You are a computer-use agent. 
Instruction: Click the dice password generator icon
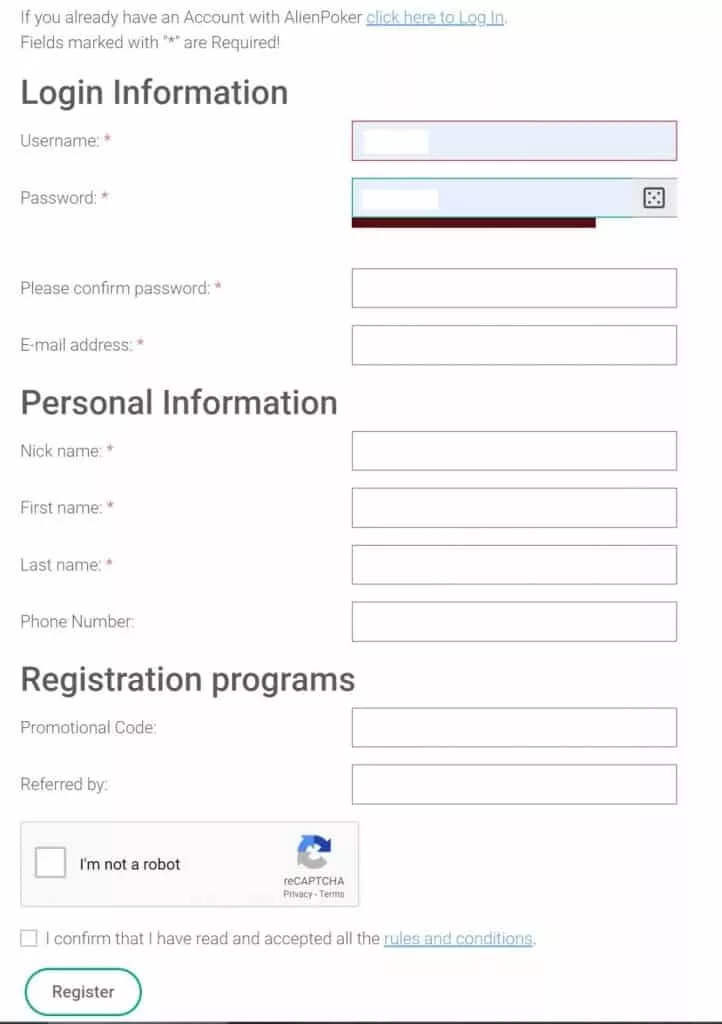[x=654, y=198]
